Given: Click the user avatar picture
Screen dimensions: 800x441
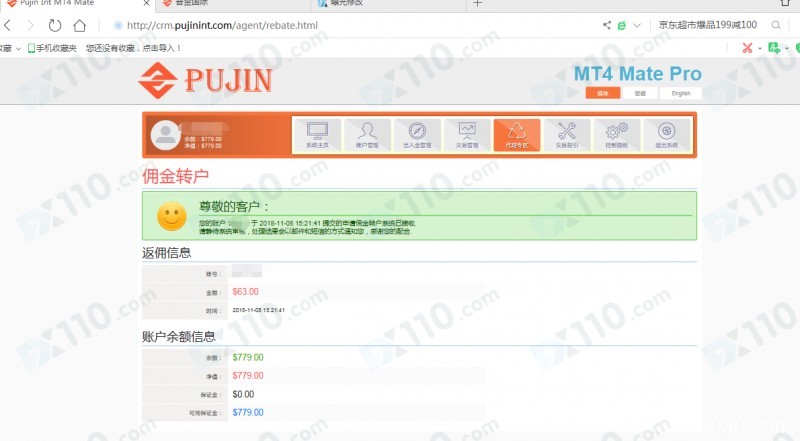Looking at the screenshot, I should 165,135.
